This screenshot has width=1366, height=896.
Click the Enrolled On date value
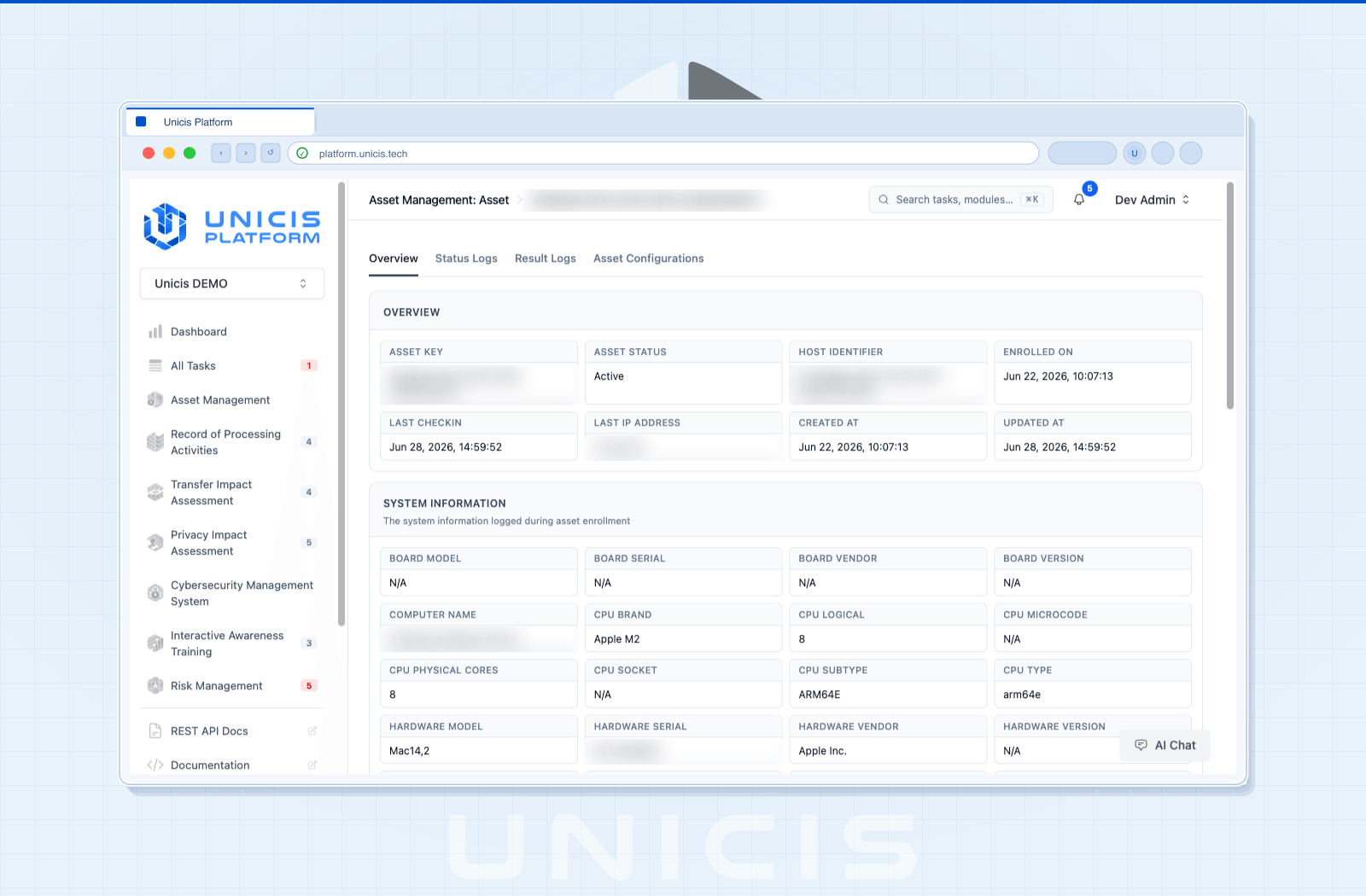click(x=1058, y=376)
